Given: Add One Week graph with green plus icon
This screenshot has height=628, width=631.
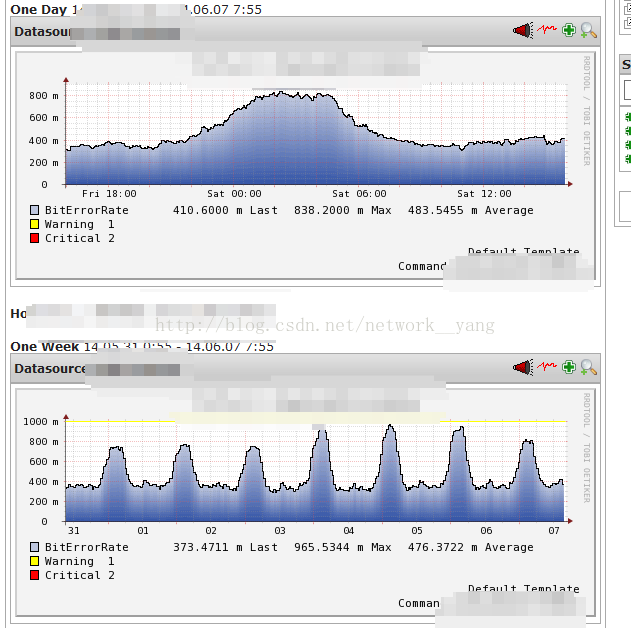Looking at the screenshot, I should [569, 367].
